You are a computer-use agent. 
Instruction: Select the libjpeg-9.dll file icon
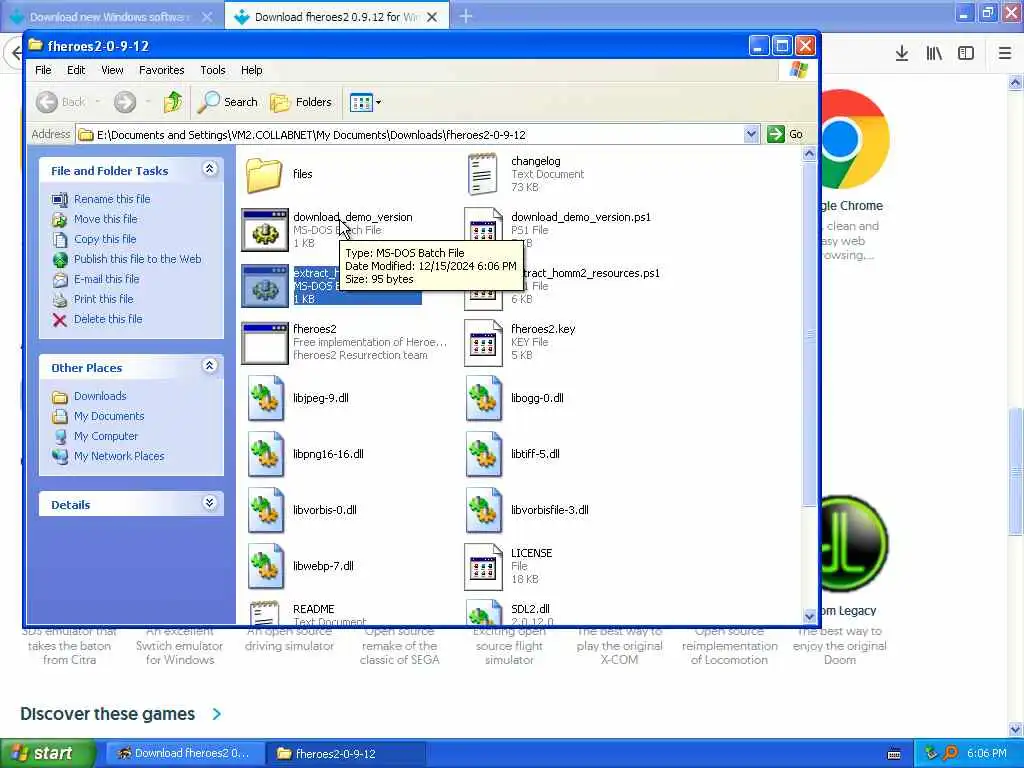coord(266,398)
